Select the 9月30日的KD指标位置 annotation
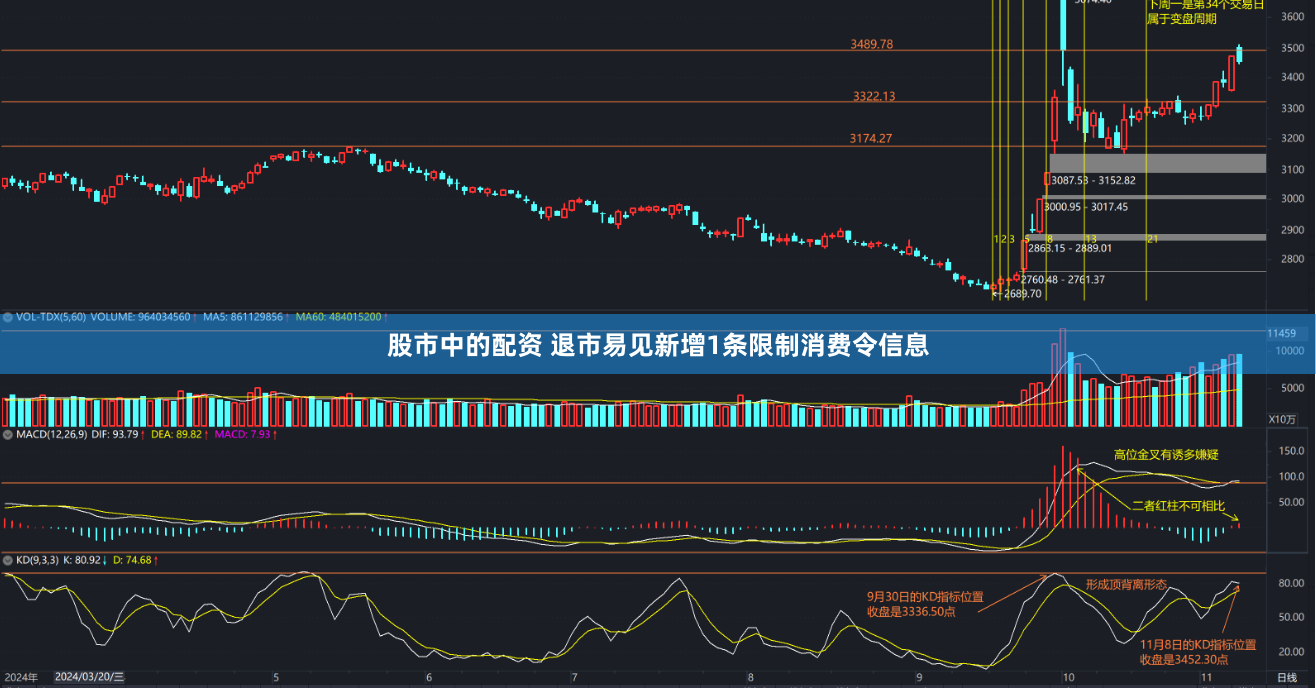1316x689 pixels. point(925,597)
